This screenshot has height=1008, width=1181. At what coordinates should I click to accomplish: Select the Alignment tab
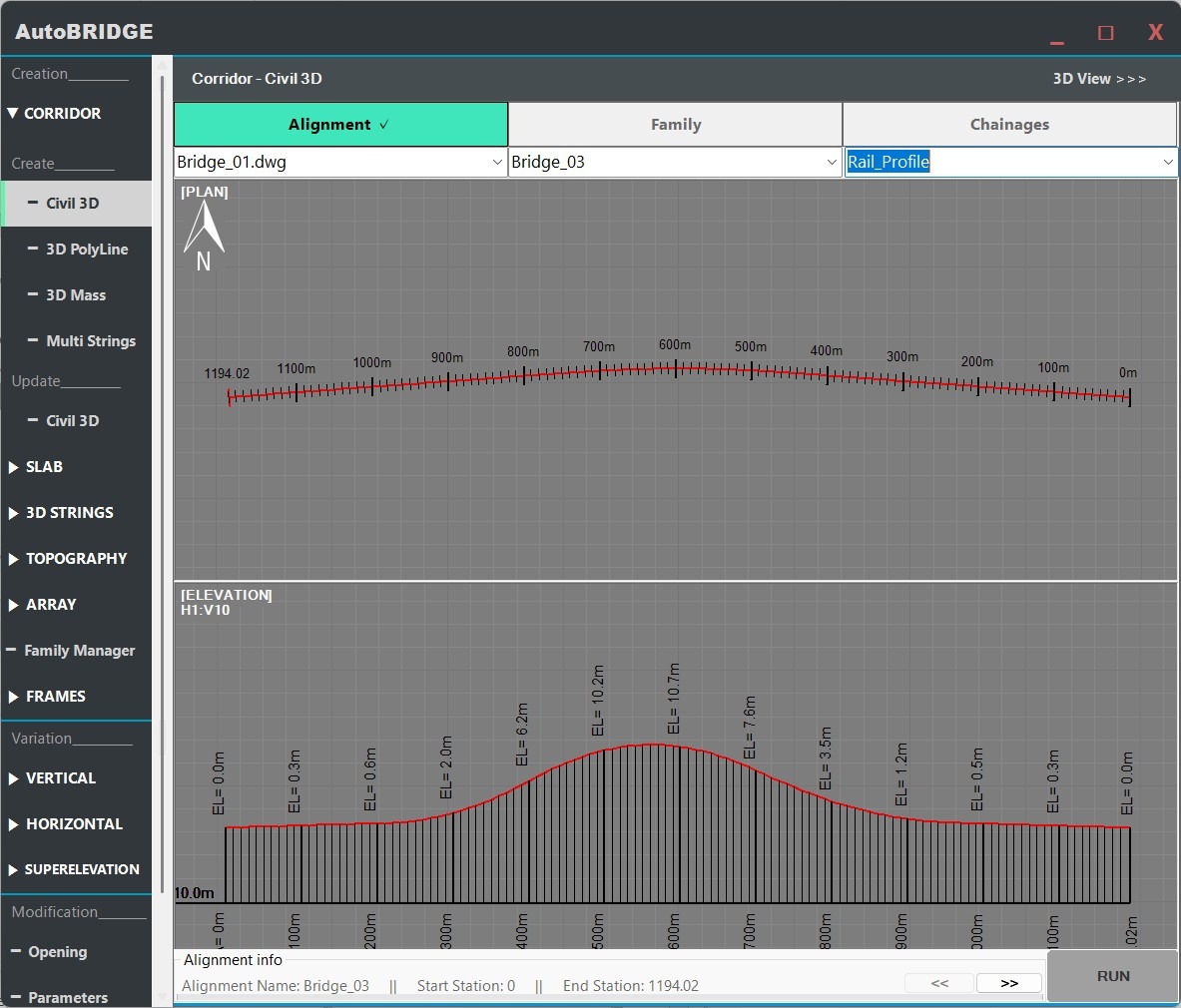click(x=340, y=125)
